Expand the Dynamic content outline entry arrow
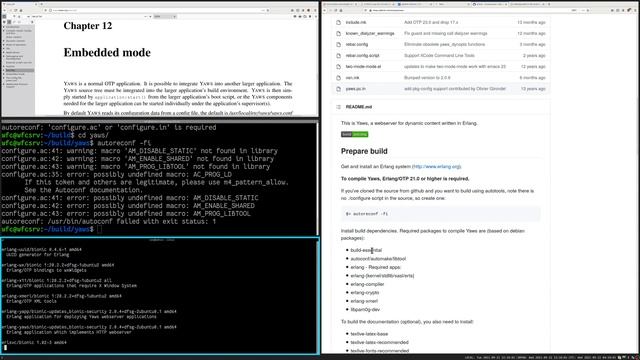Image resolution: width=640 pixels, height=360 pixels. coord(4,41)
